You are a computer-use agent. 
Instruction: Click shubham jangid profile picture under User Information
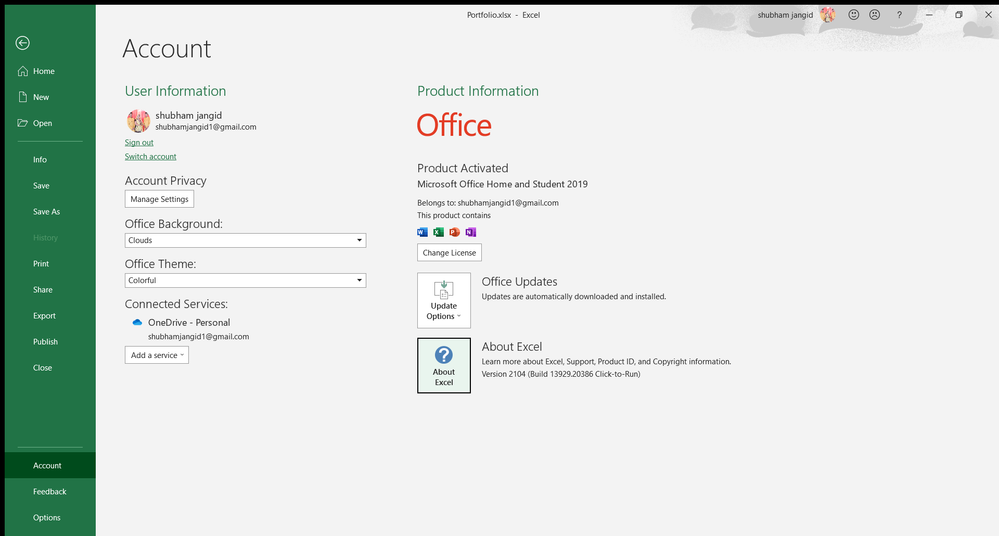pos(138,120)
